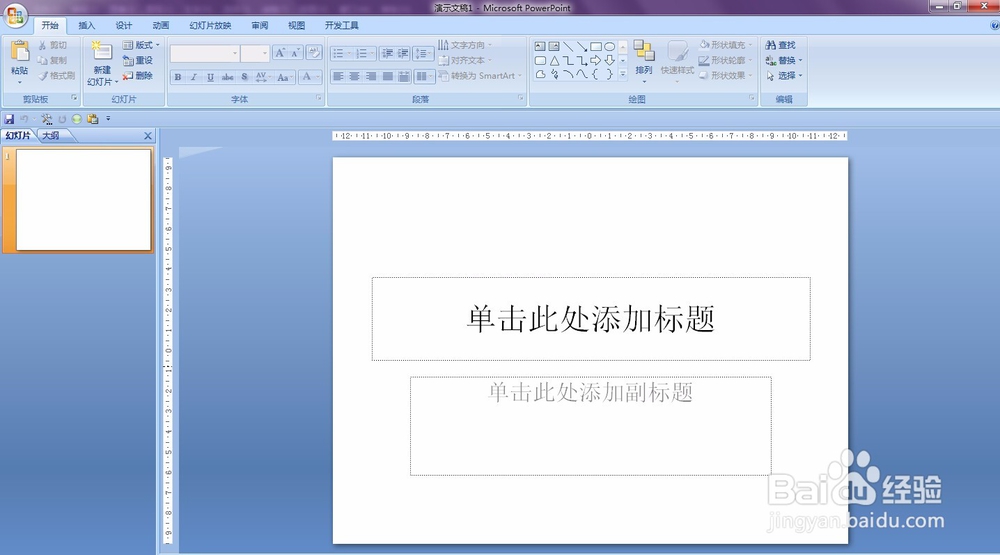Viewport: 1000px width, 555px height.
Task: Switch to the Insert (插入) tab
Action: 87,26
